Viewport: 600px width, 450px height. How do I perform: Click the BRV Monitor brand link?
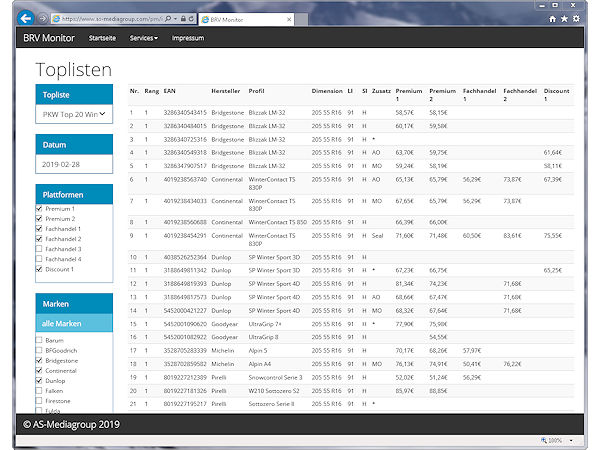click(49, 38)
